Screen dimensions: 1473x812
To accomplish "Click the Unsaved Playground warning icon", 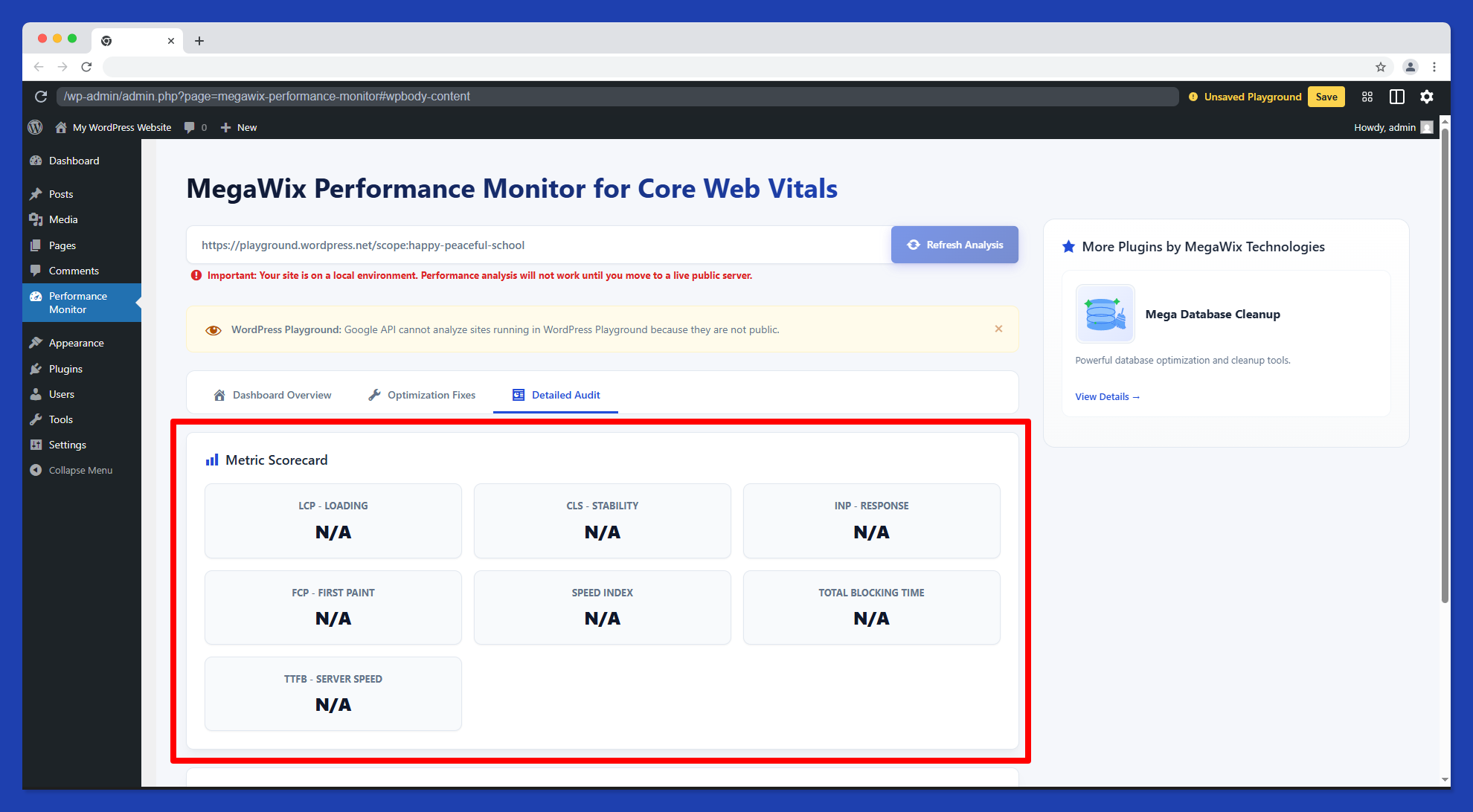I will pos(1194,97).
